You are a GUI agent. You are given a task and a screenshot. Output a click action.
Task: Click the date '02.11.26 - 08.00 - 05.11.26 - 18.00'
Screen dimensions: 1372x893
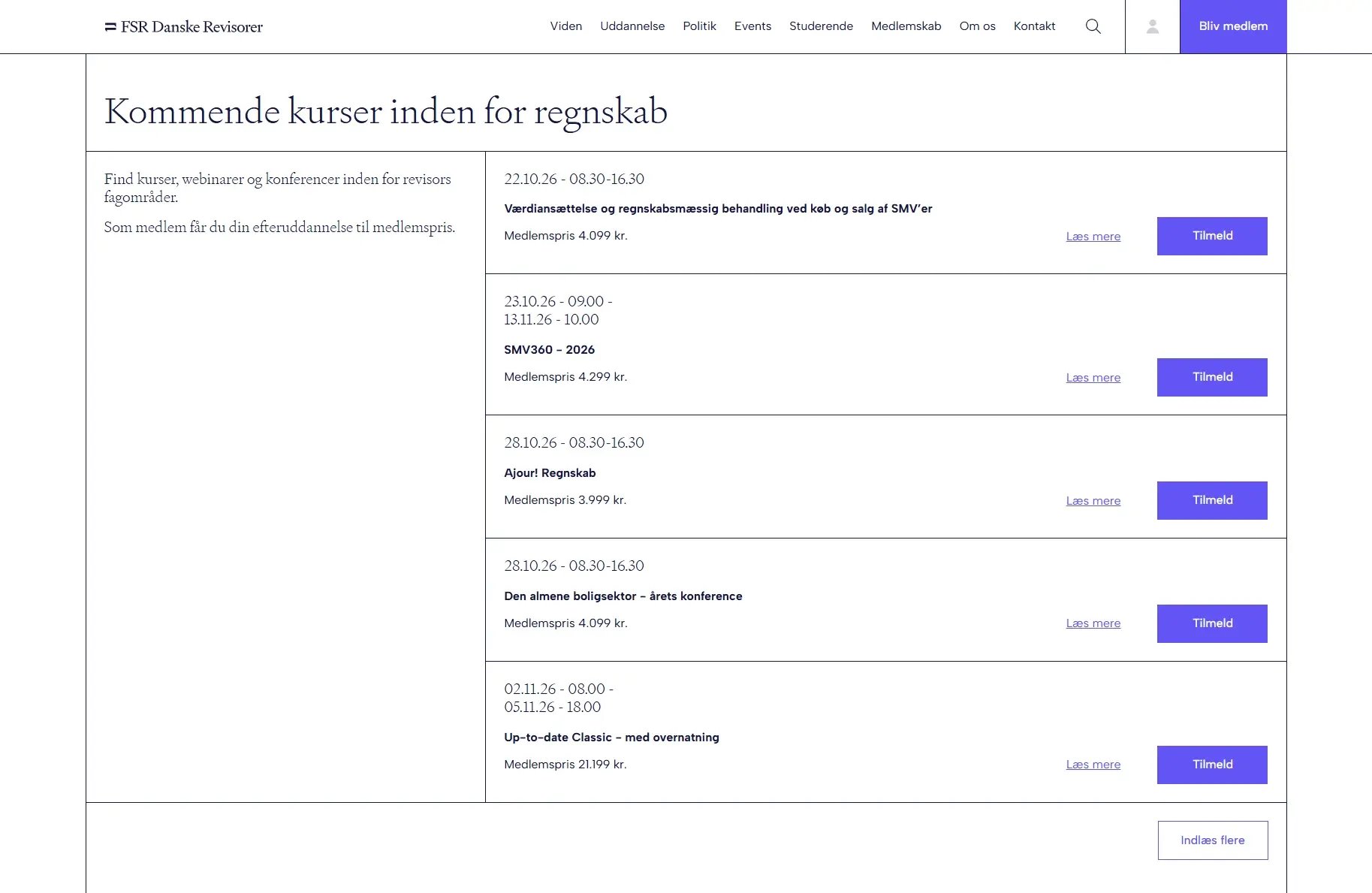click(x=558, y=698)
